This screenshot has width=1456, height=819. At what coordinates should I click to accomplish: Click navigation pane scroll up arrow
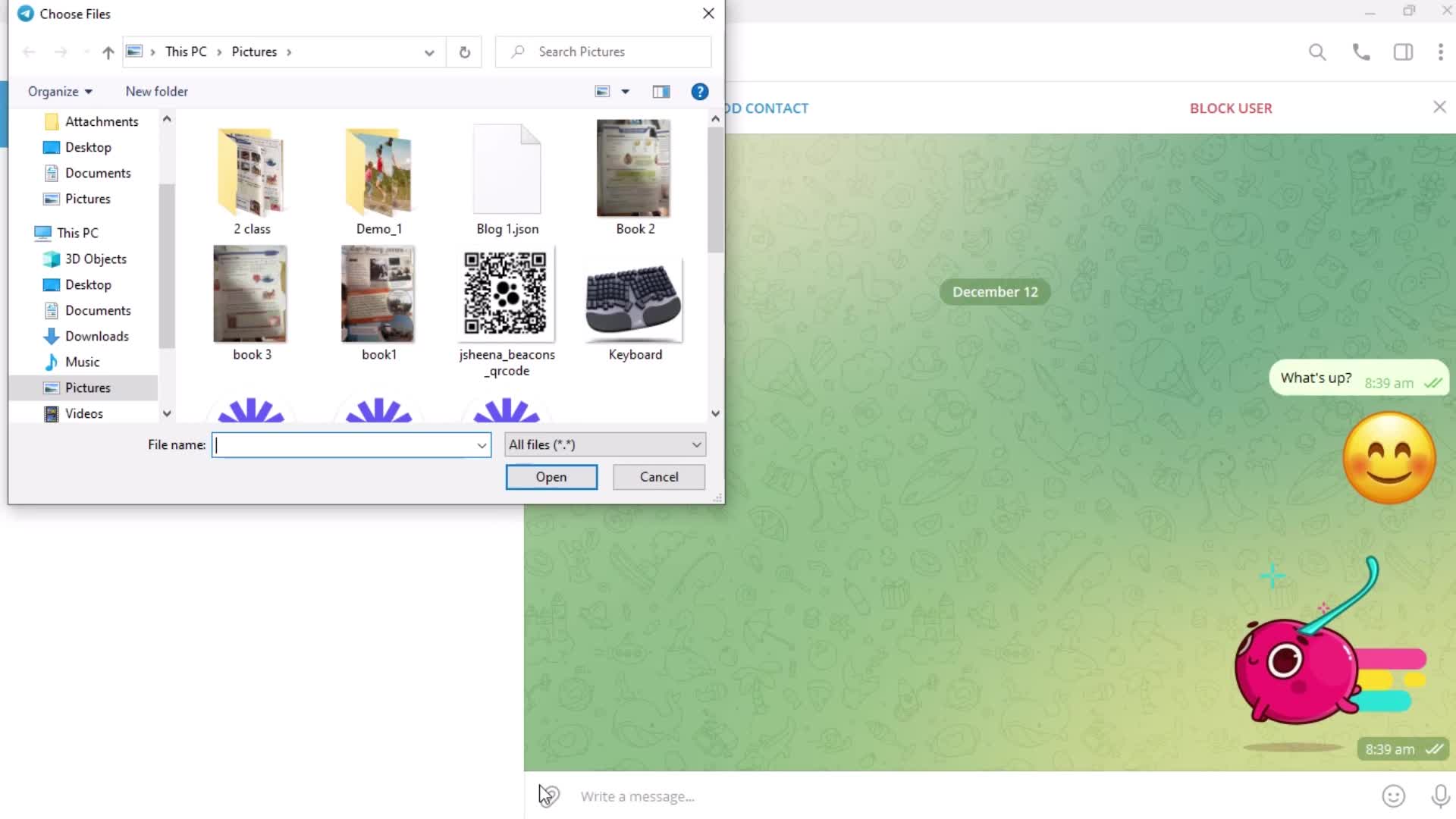[167, 118]
